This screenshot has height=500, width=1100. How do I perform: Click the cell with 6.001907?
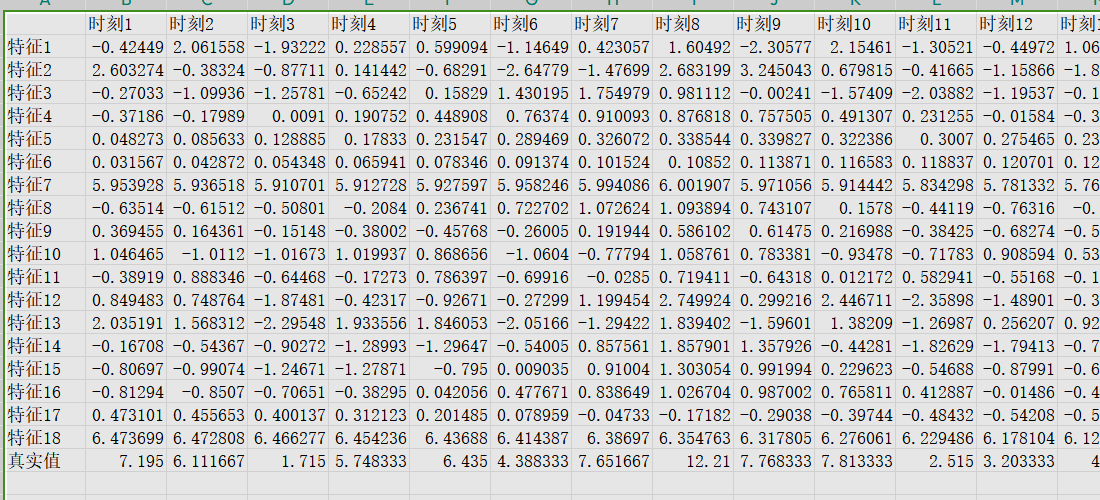coord(692,185)
